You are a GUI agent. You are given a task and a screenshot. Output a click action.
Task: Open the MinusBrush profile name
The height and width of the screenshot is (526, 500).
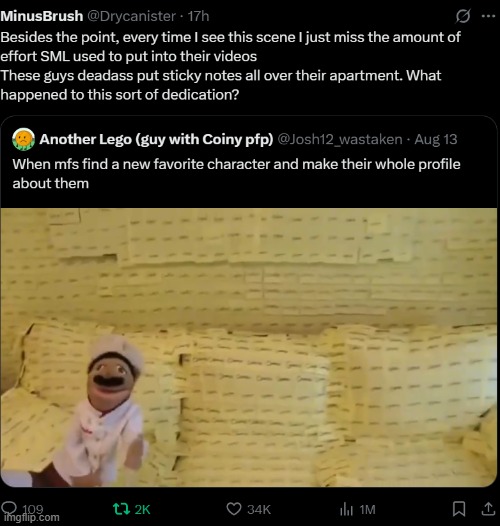[42, 16]
